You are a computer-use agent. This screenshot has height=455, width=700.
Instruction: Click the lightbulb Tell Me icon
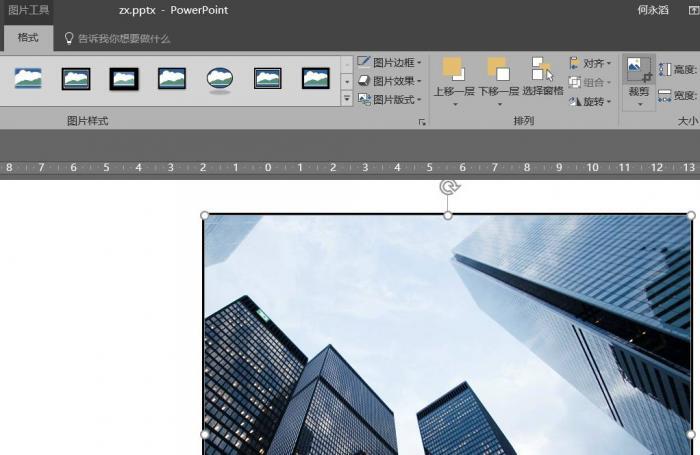pyautogui.click(x=68, y=38)
